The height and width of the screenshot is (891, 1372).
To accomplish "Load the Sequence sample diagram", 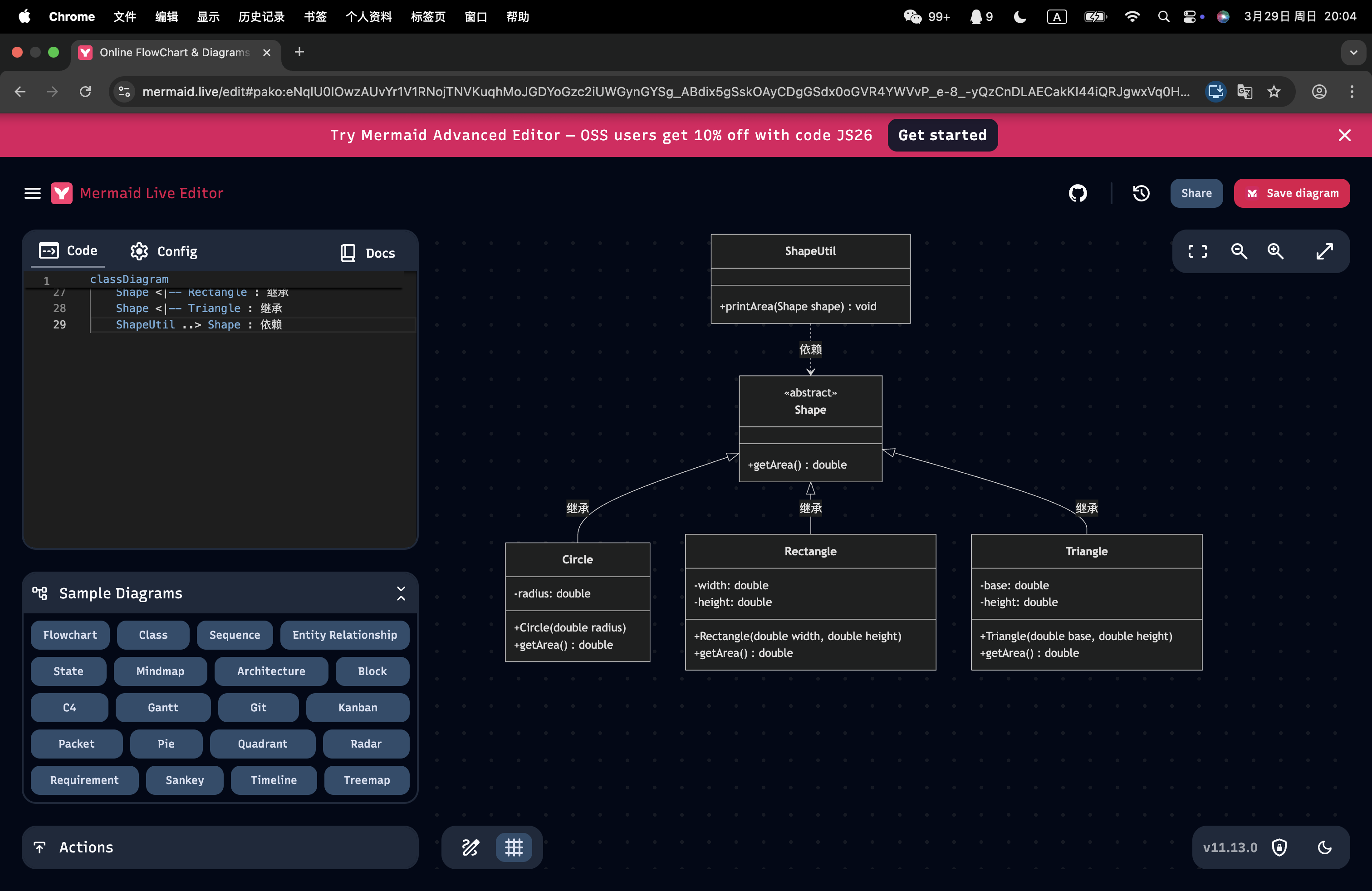I will 235,635.
